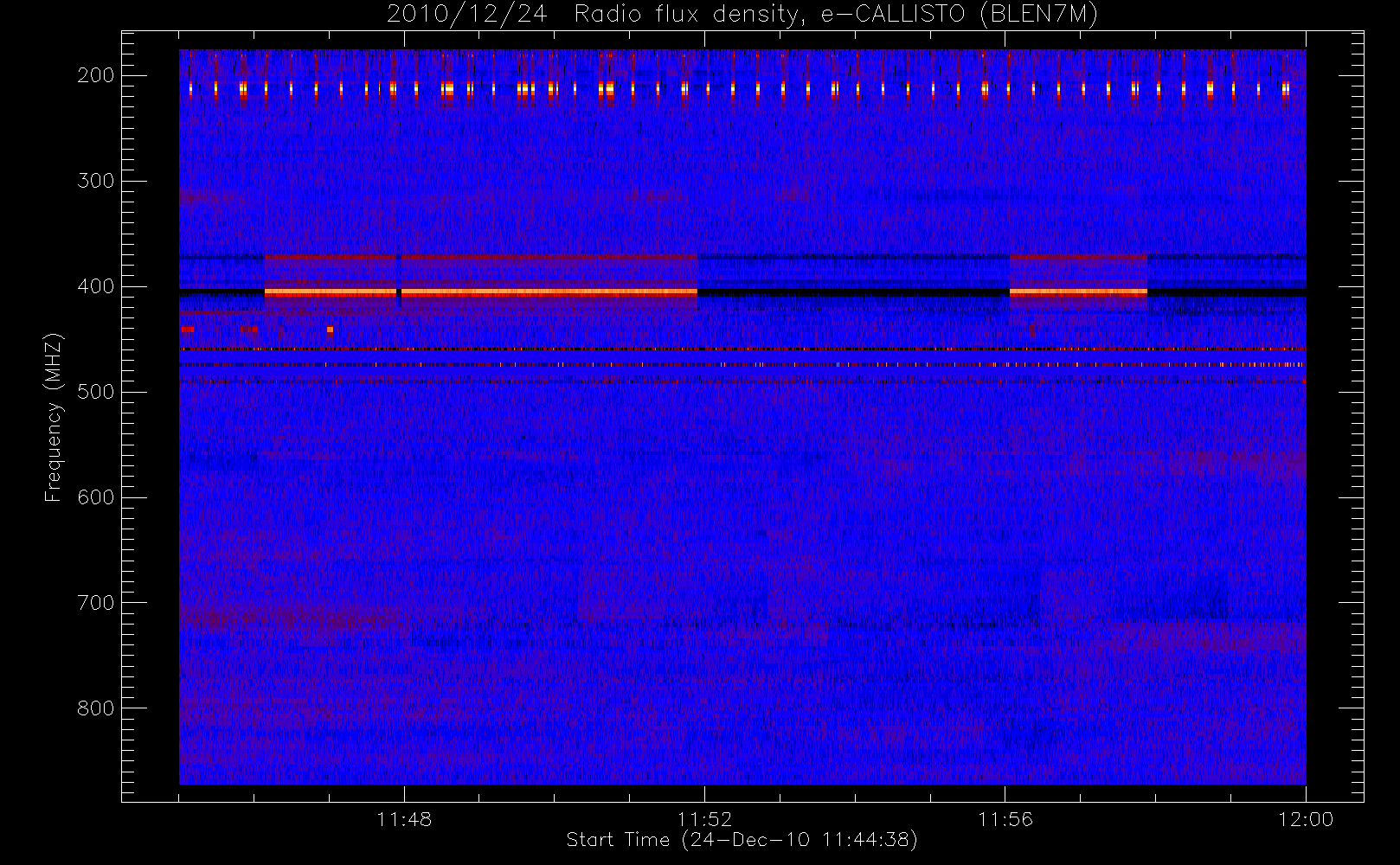Click the 400 frequency tick label
1400x865 pixels.
pos(95,286)
